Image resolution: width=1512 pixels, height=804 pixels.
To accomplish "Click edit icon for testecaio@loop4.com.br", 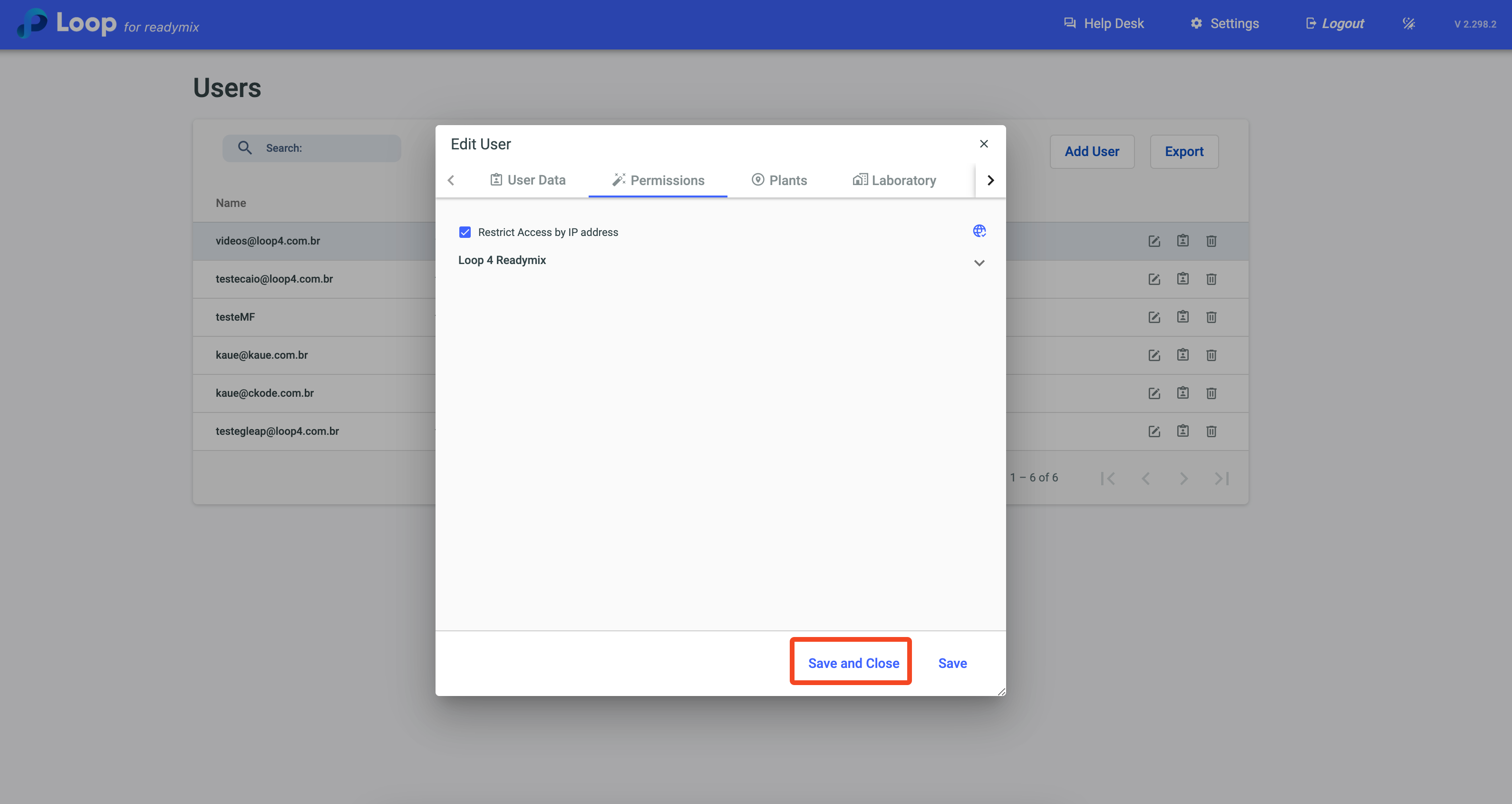I will click(1154, 279).
